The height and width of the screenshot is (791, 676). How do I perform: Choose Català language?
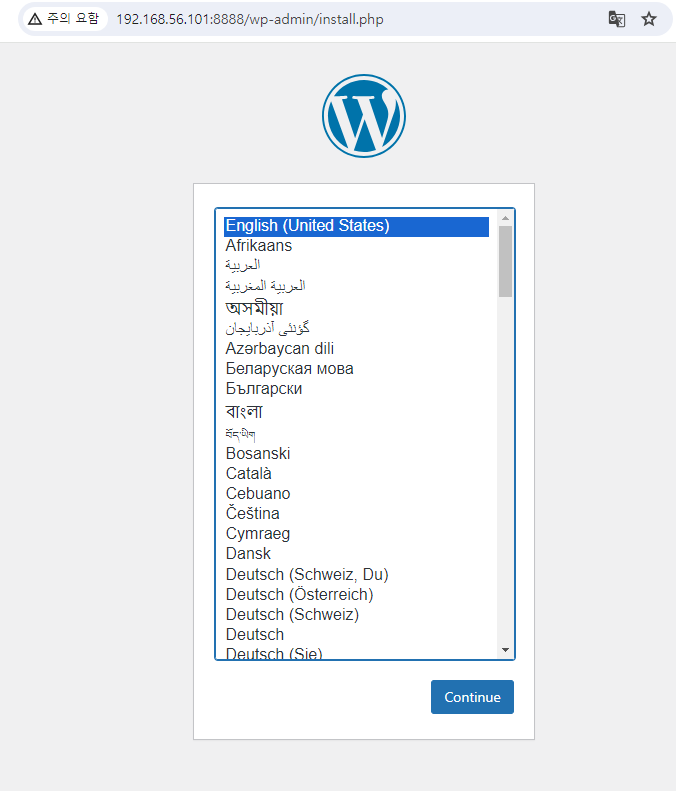point(356,474)
